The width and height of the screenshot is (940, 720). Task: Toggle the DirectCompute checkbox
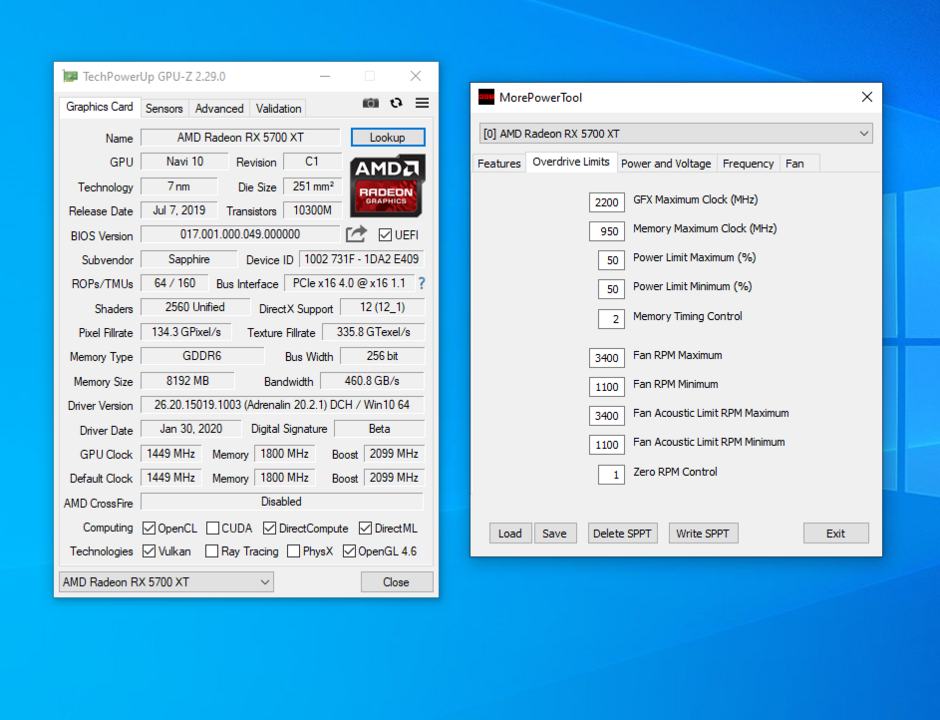point(270,528)
